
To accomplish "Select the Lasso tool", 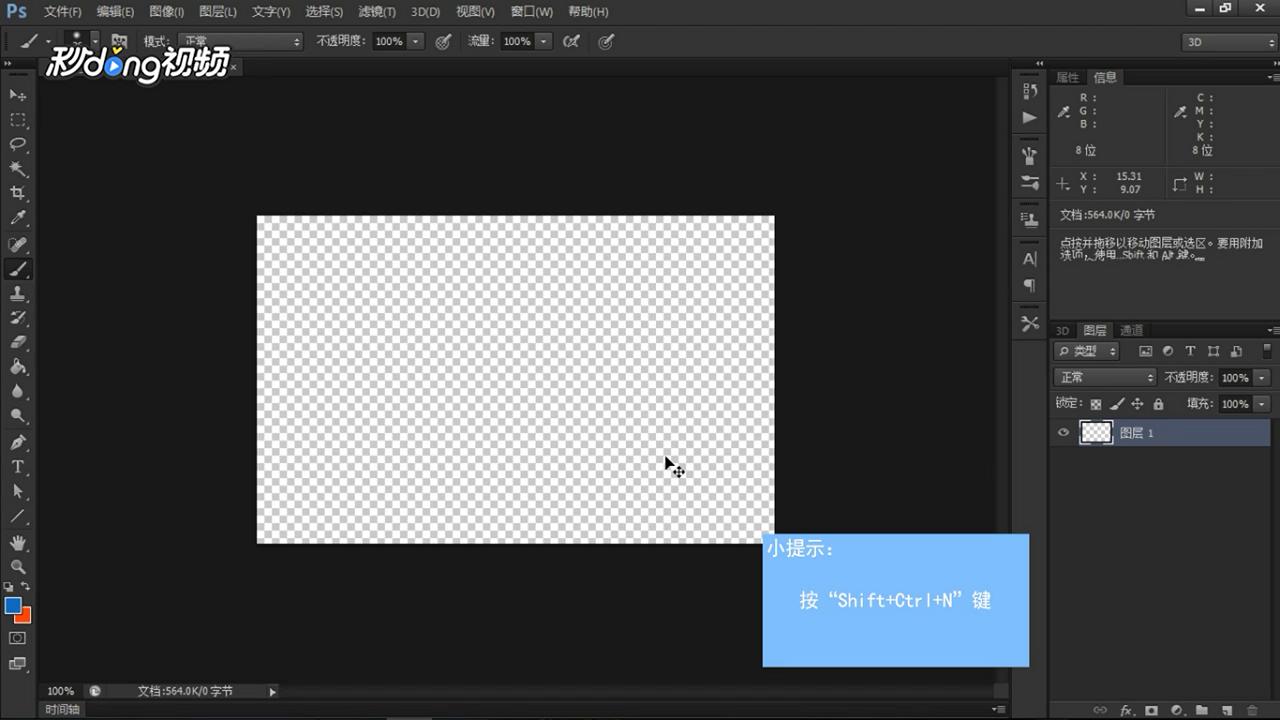I will tap(18, 144).
